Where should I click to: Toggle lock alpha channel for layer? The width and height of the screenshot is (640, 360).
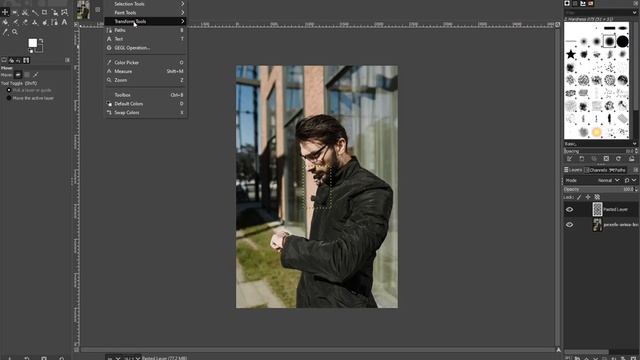[597, 197]
